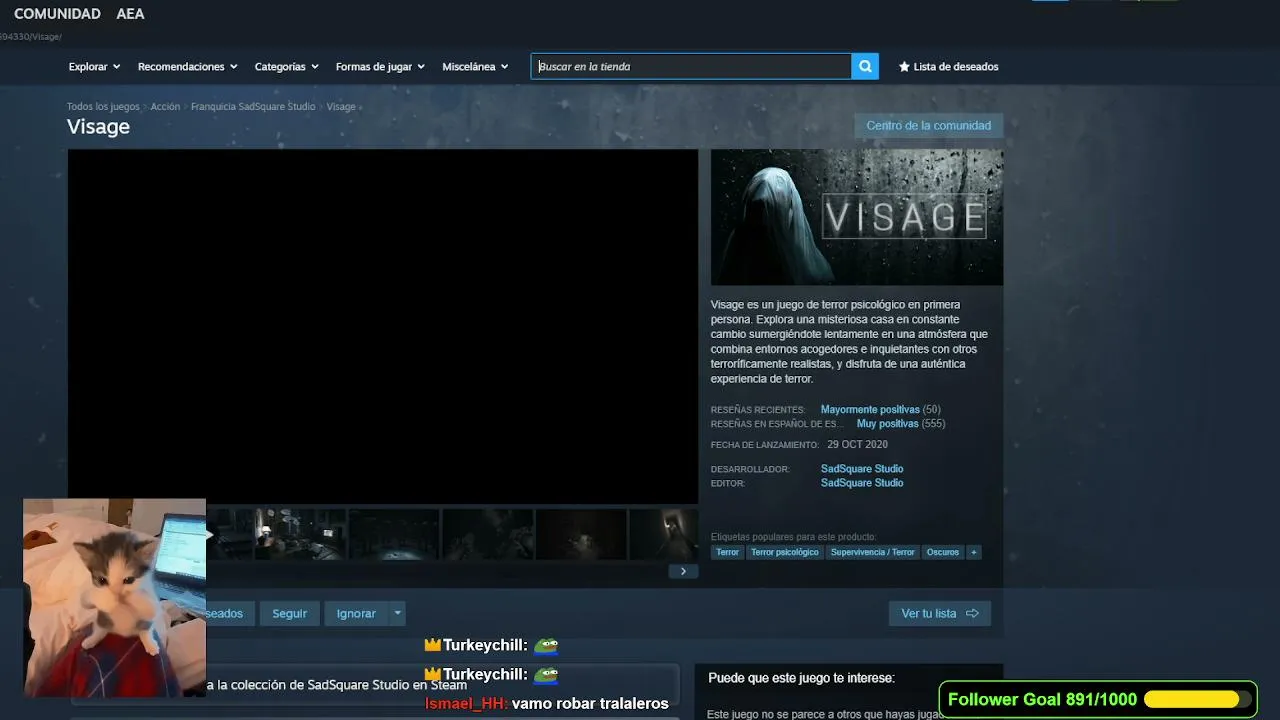The width and height of the screenshot is (1280, 720).
Task: Expand the Miscelánea dropdown
Action: point(476,67)
